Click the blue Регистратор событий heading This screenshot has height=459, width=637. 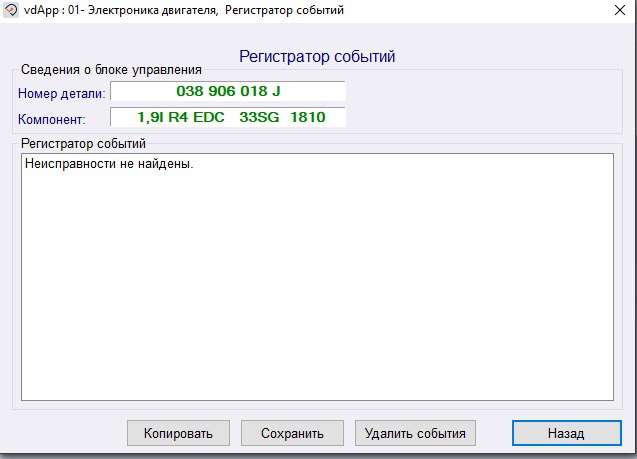tap(317, 56)
